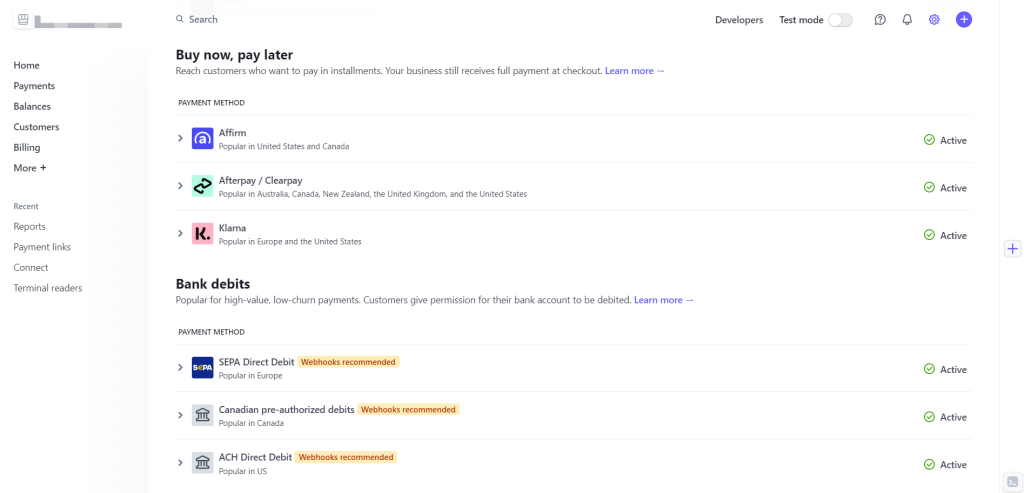Click the SEPA Direct Debit logo

click(202, 368)
